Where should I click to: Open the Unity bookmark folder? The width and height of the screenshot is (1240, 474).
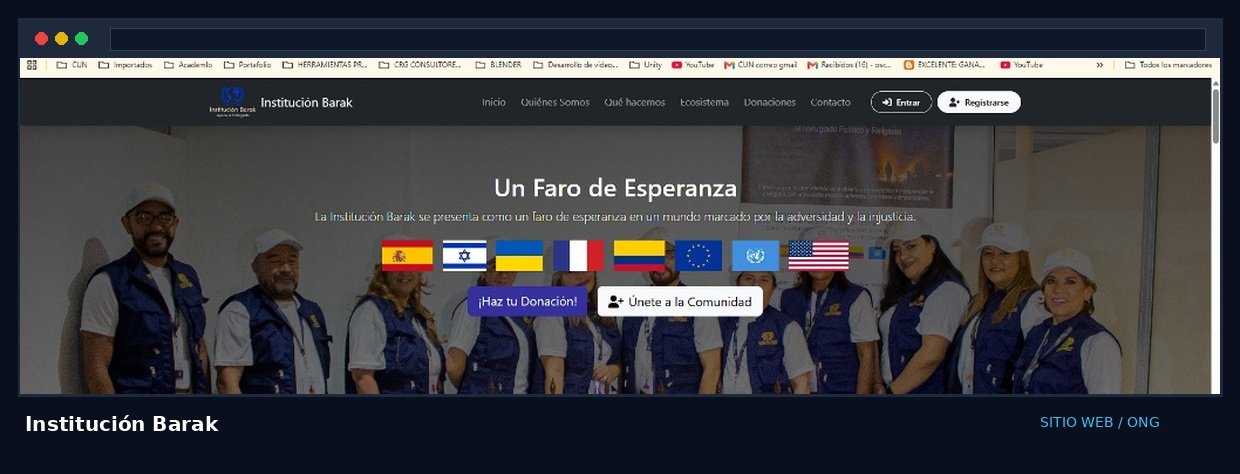pyautogui.click(x=645, y=65)
